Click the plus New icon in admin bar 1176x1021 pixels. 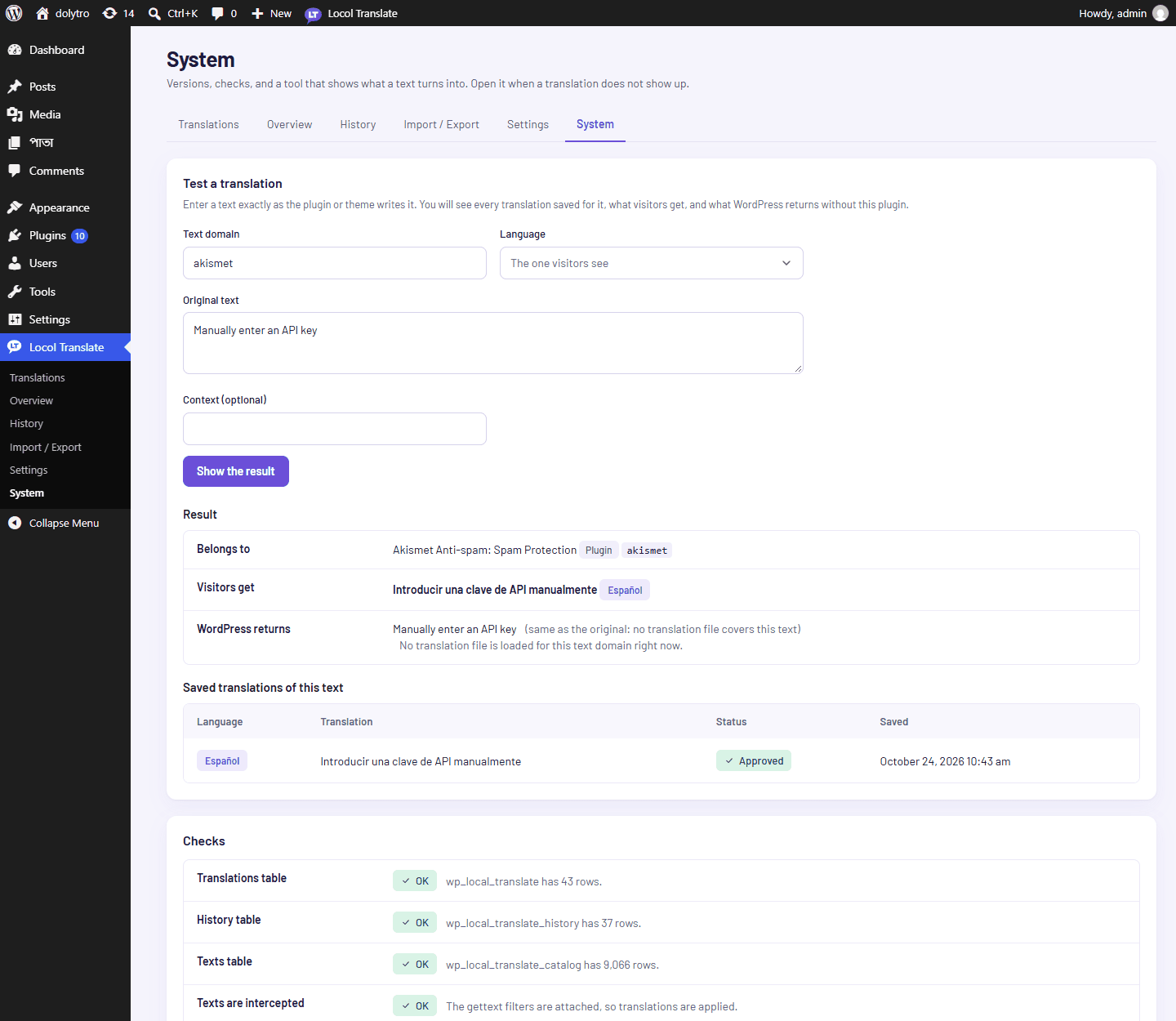tap(257, 13)
